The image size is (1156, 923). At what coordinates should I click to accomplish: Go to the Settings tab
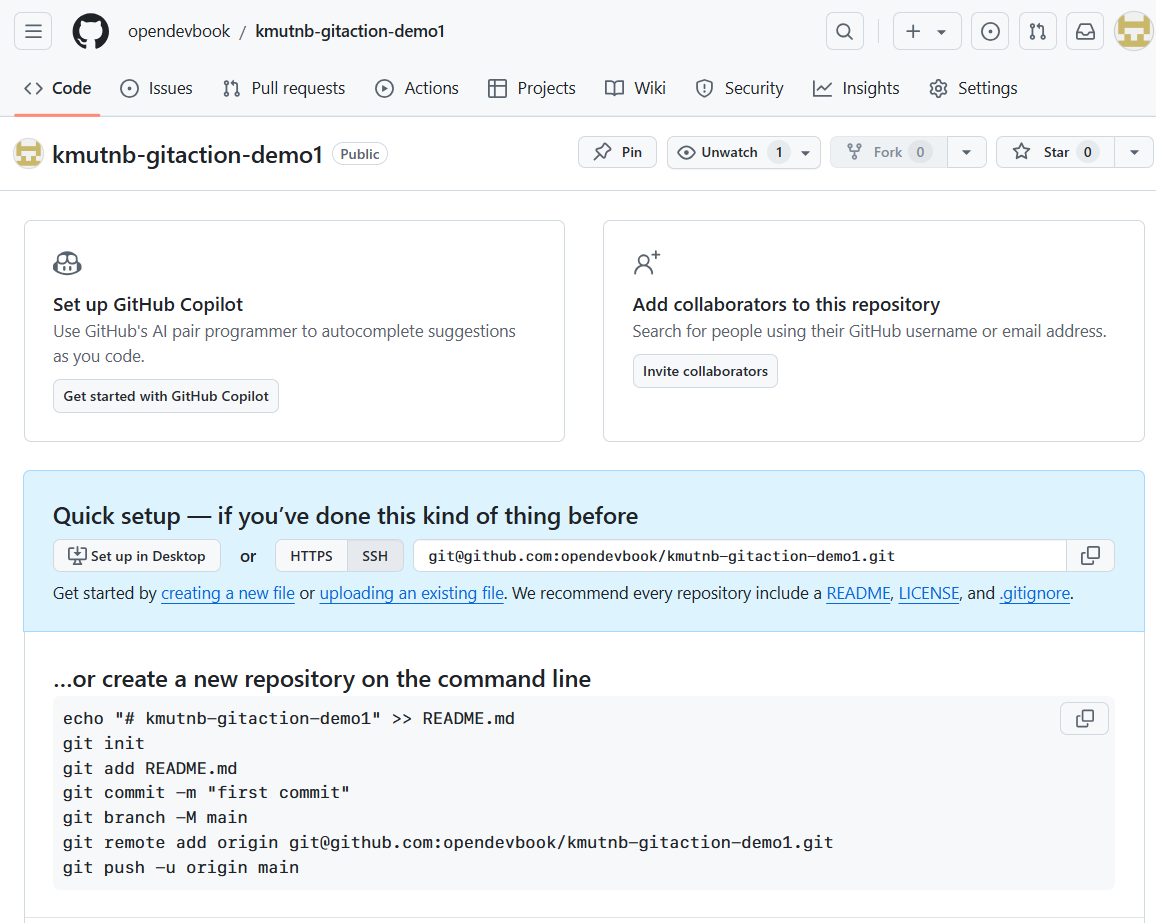pyautogui.click(x=973, y=88)
